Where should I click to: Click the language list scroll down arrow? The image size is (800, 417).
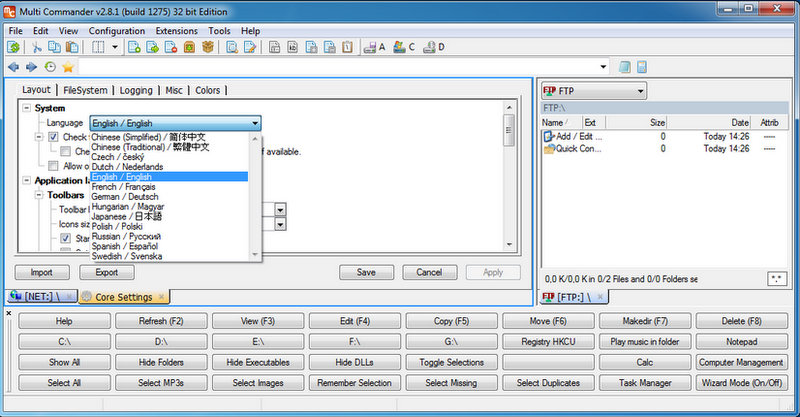[x=255, y=254]
